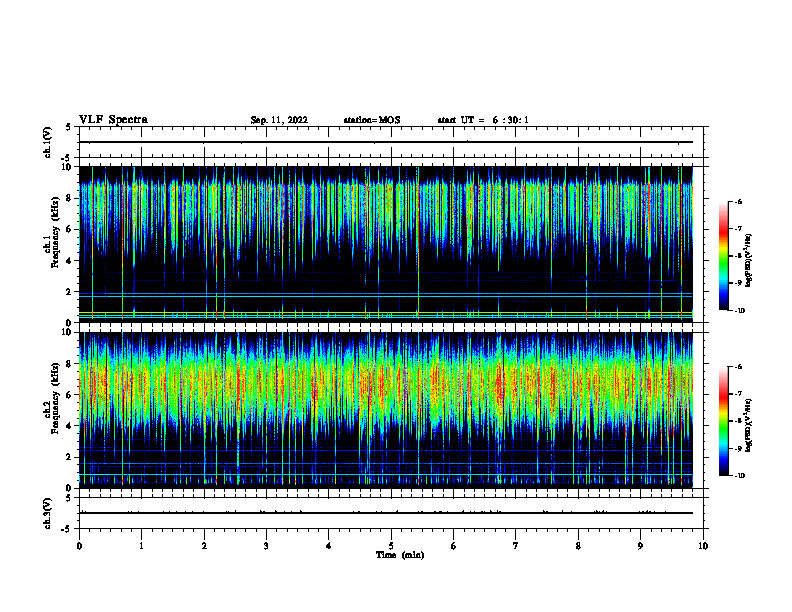The image size is (792, 612).
Task: Click the ch.1 spectrogram color bar
Action: [x=724, y=256]
